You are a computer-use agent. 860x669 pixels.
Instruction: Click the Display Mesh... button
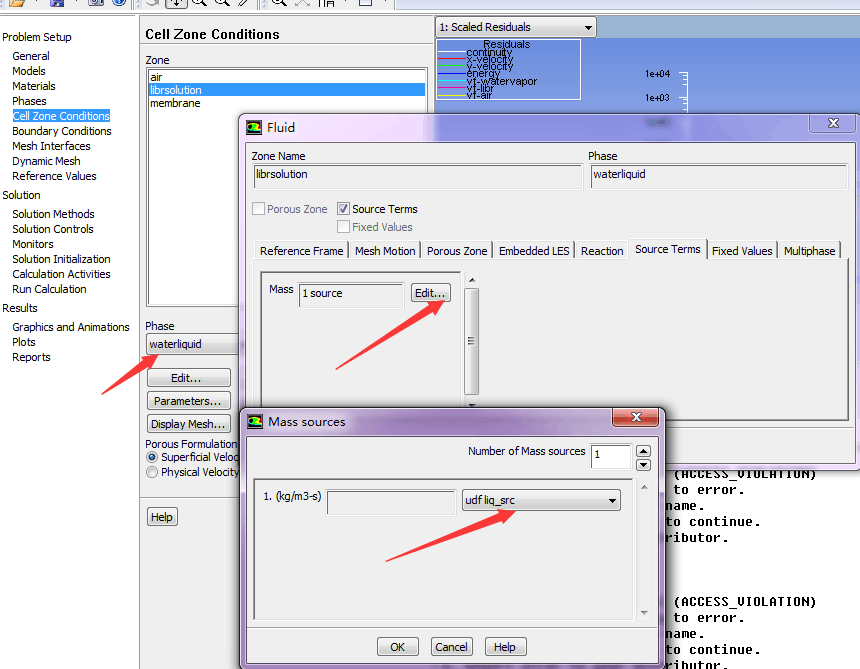click(189, 424)
